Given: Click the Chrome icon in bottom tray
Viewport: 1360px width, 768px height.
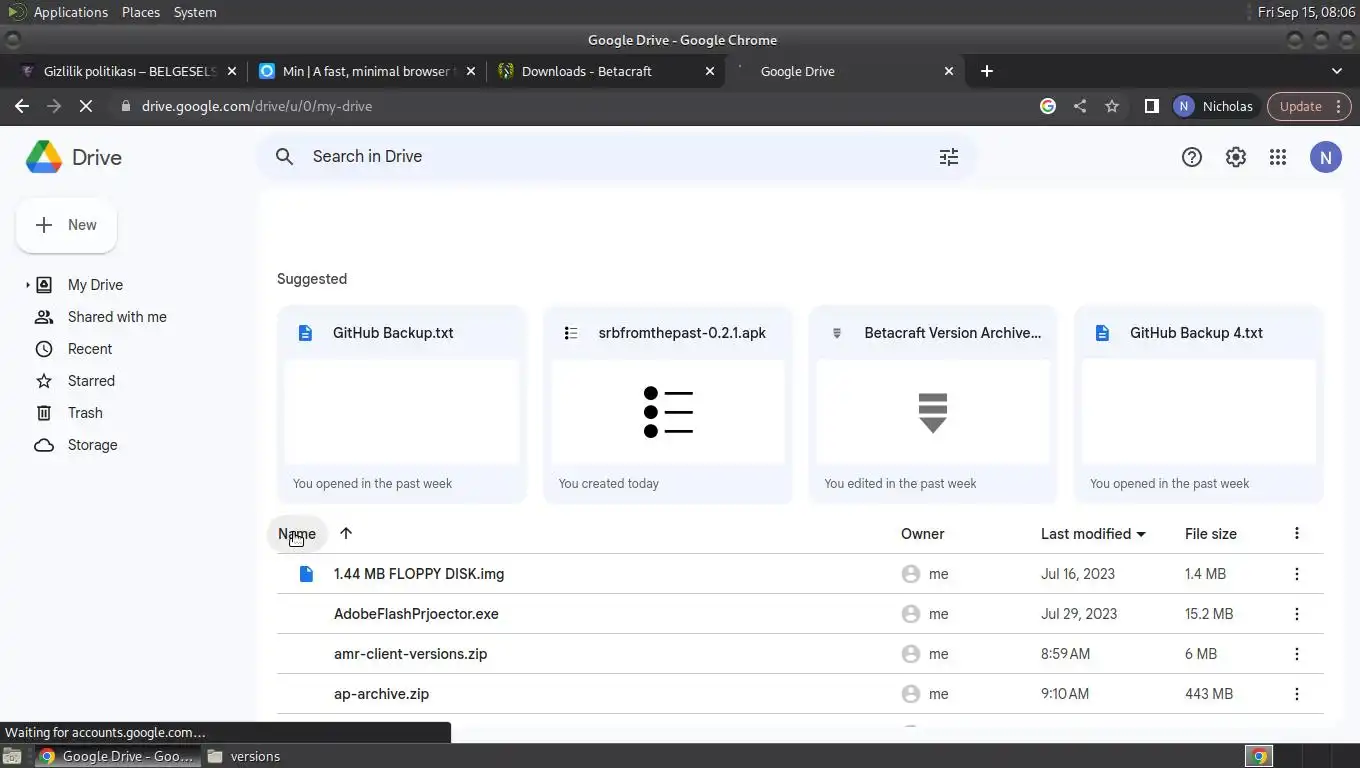Looking at the screenshot, I should 1259,756.
